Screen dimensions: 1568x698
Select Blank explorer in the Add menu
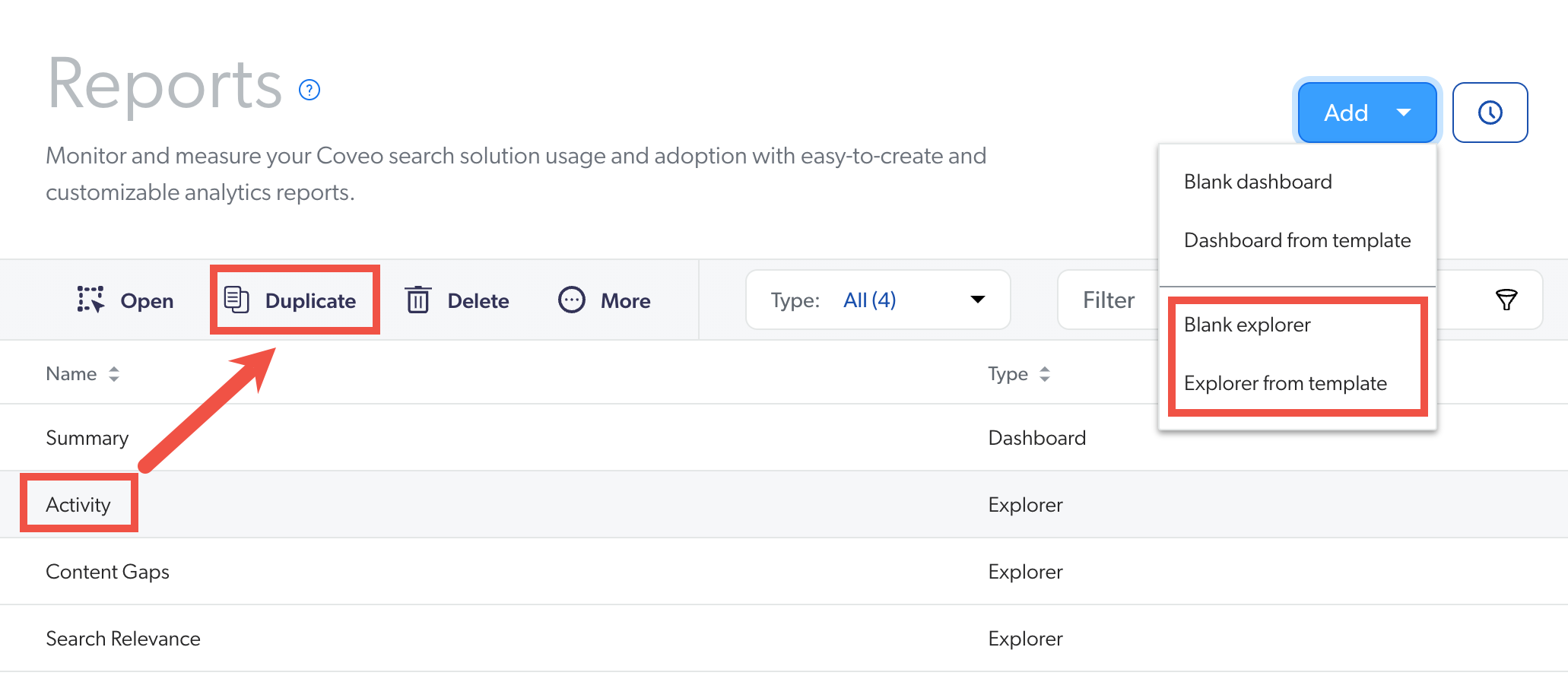tap(1247, 325)
